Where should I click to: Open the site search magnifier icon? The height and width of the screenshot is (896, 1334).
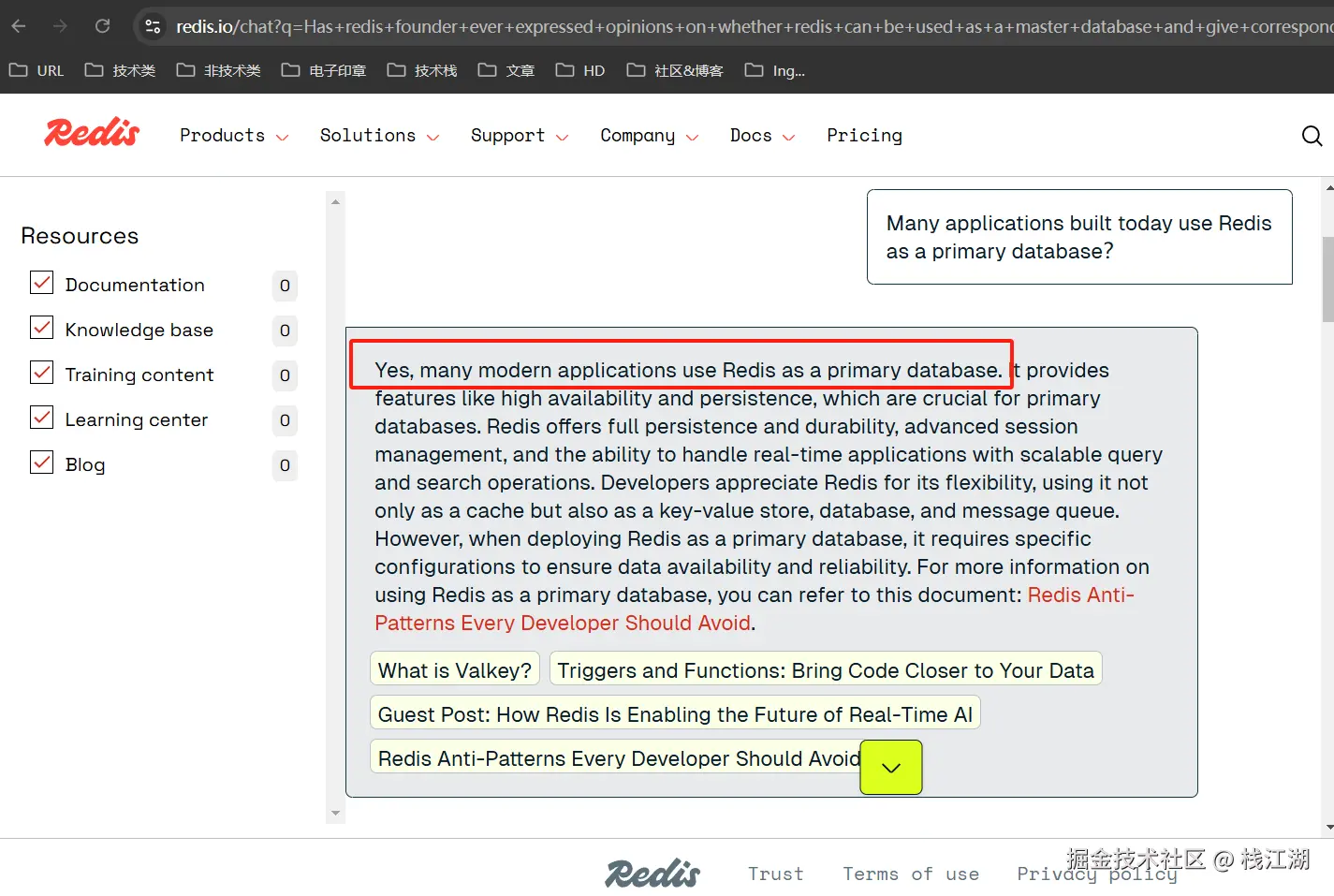(1312, 136)
